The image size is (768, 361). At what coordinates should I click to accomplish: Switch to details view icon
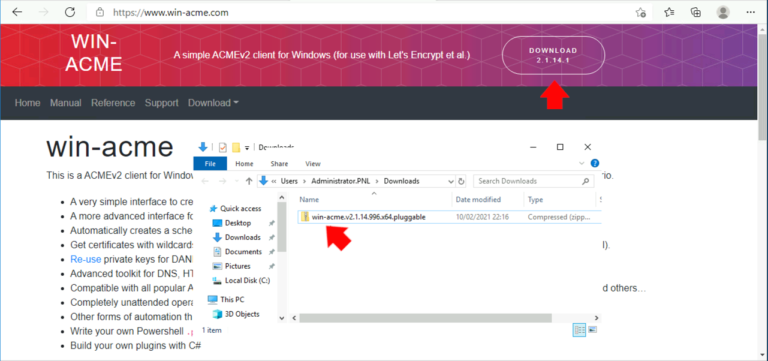579,331
